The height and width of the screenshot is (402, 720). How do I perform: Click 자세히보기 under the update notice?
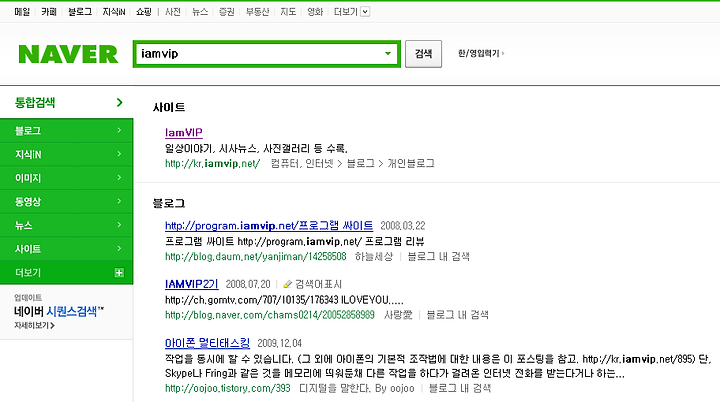tap(34, 325)
